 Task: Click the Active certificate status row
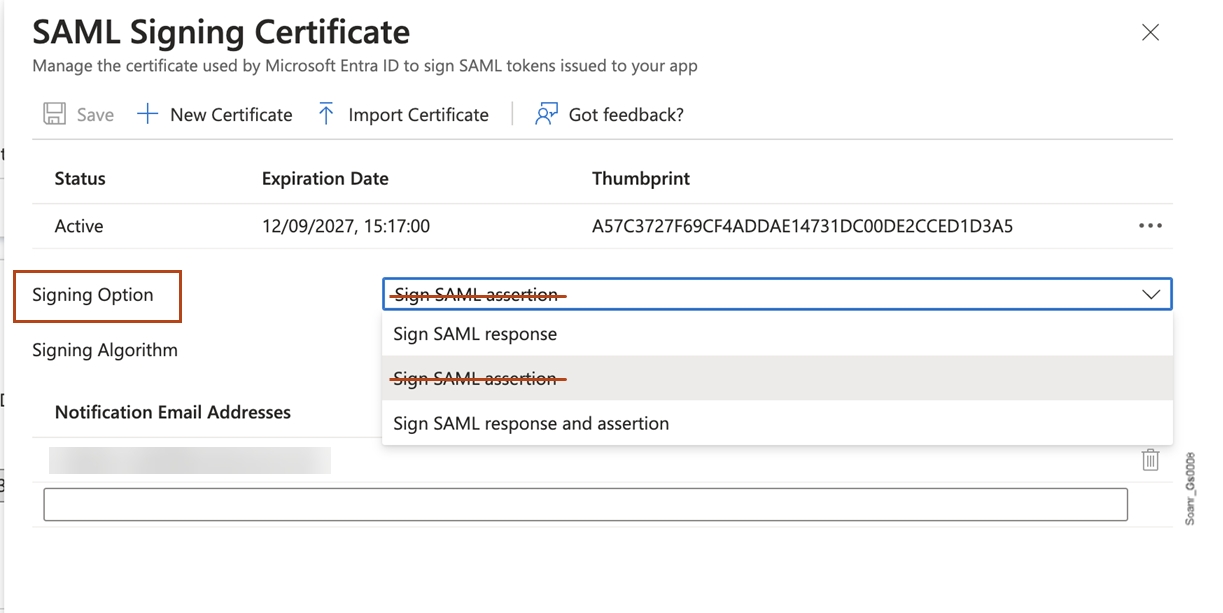[79, 225]
